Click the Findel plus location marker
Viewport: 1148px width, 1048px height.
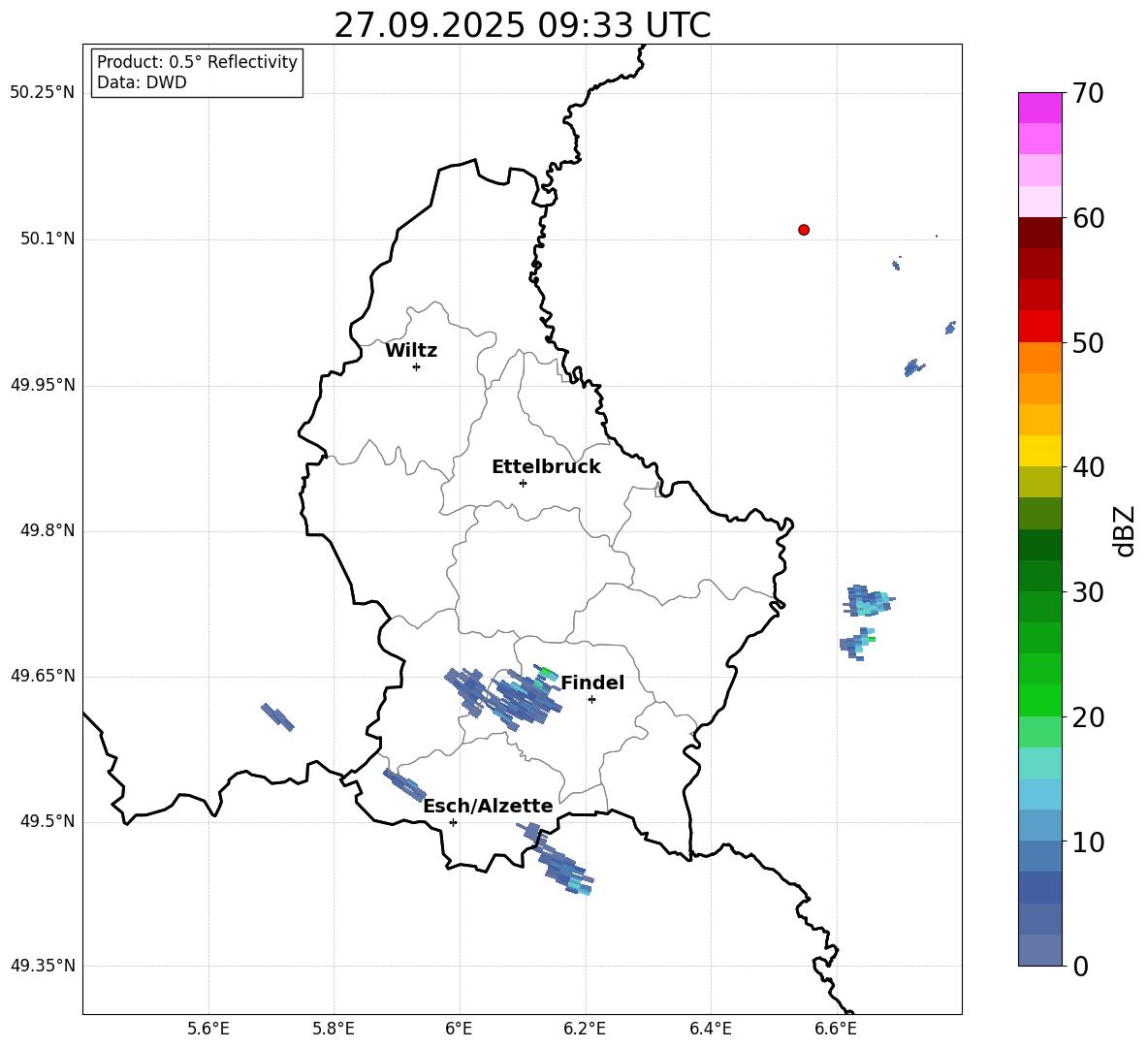click(591, 700)
